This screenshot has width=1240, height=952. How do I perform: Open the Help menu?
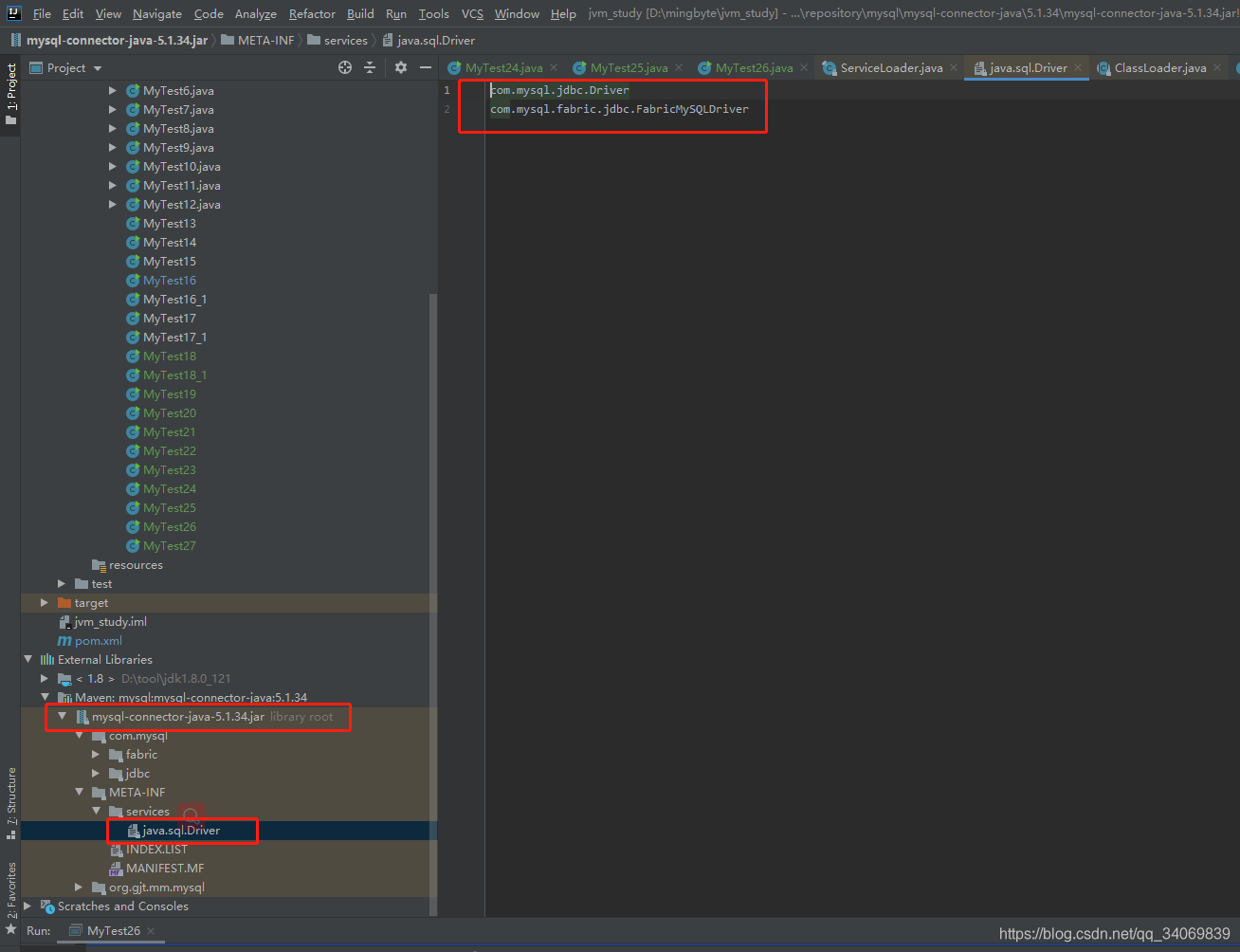tap(563, 13)
